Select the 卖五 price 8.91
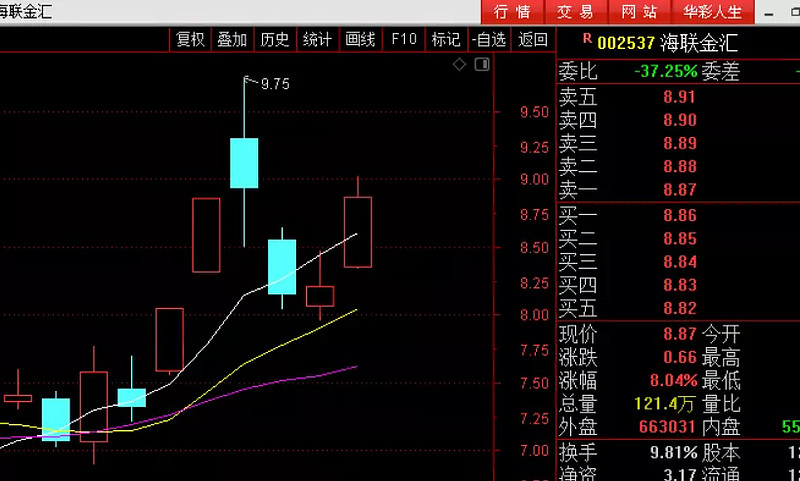This screenshot has height=481, width=800. 680,97
